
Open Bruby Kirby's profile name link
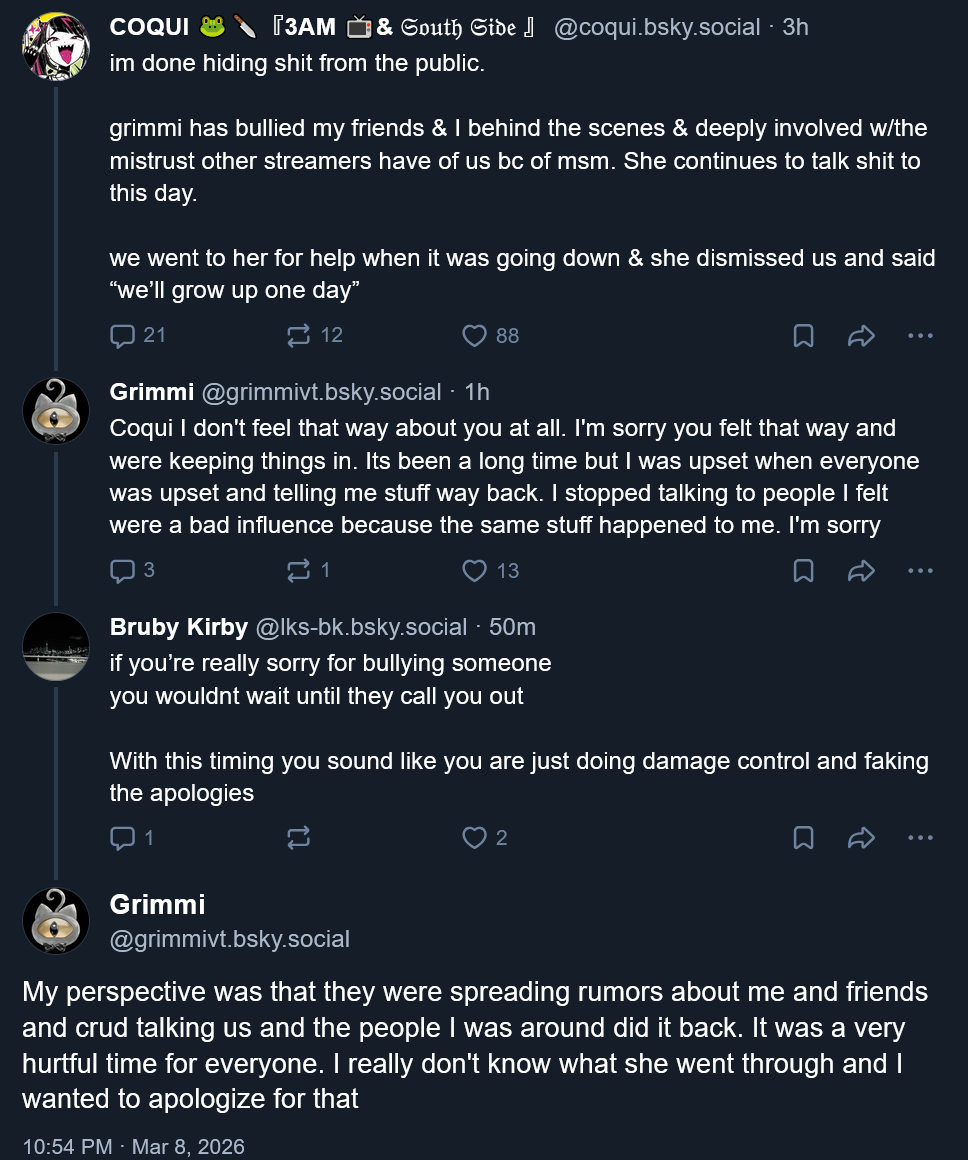pos(178,627)
